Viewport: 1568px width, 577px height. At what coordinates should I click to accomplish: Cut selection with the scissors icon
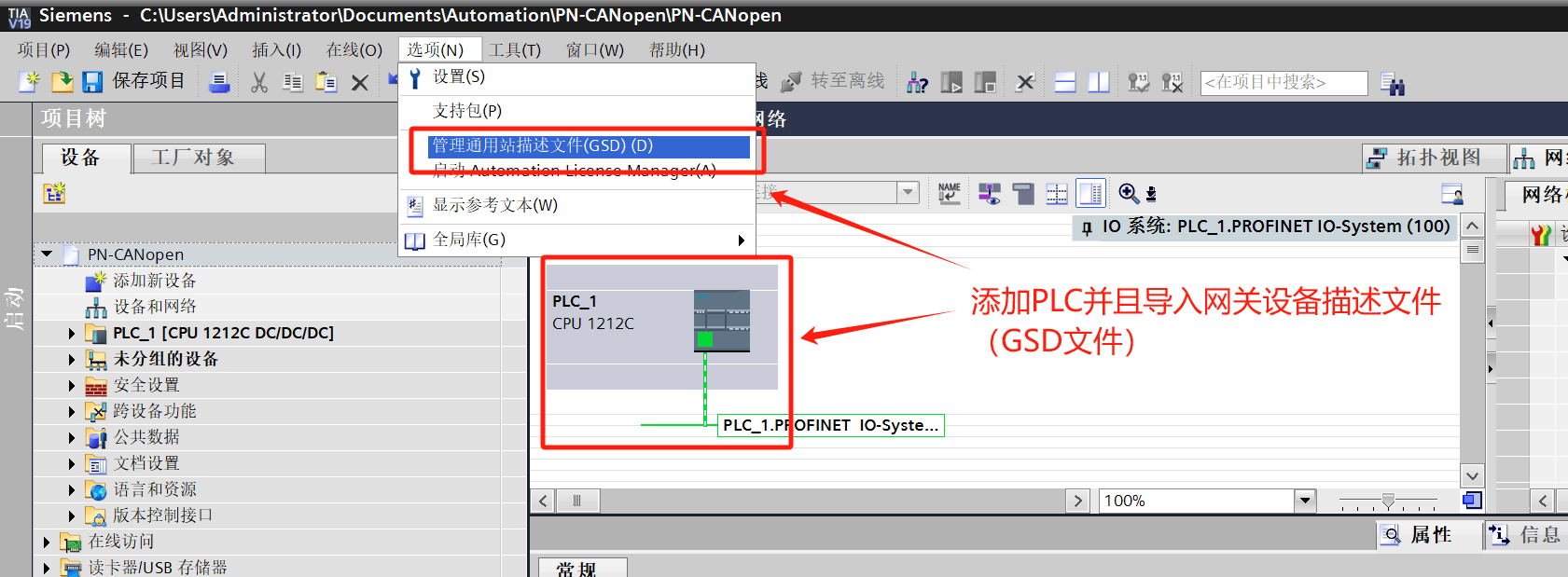coord(259,83)
